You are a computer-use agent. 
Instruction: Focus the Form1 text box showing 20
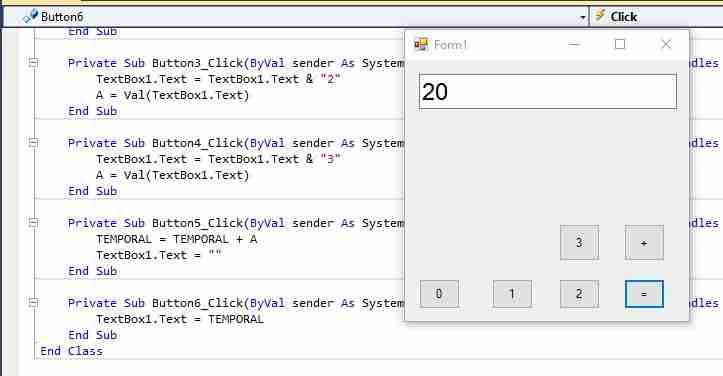548,91
